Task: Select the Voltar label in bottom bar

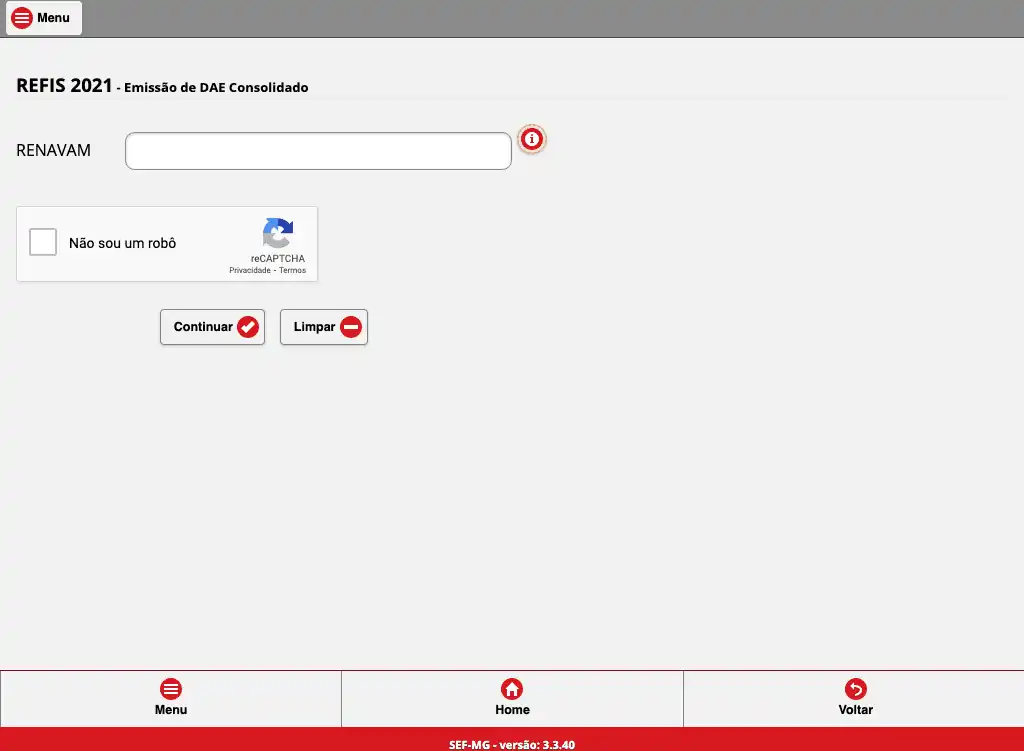Action: tap(855, 710)
